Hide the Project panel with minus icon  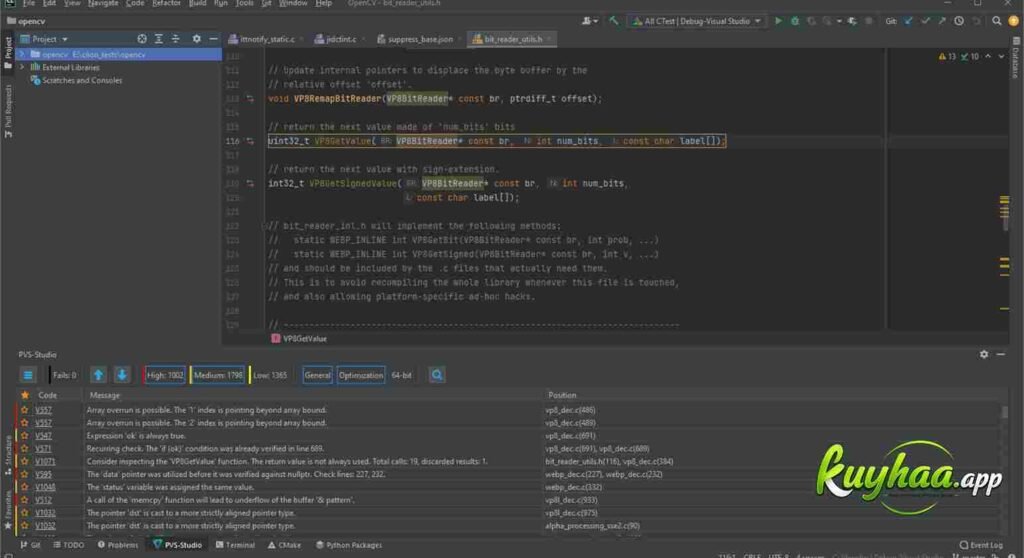pos(213,39)
